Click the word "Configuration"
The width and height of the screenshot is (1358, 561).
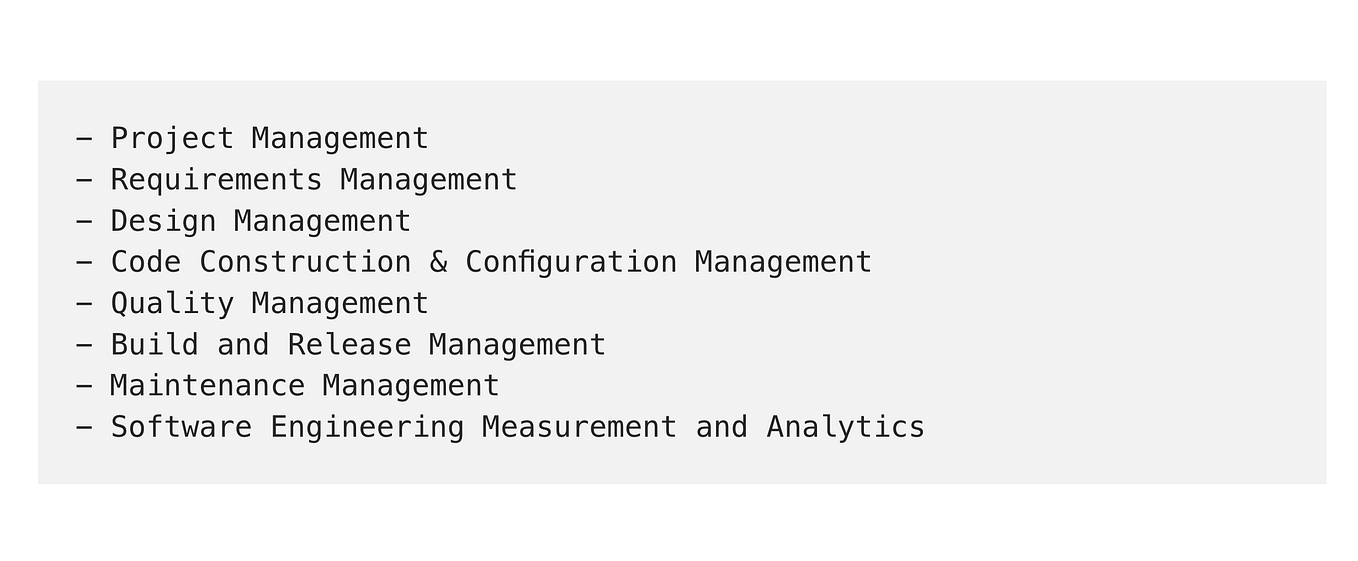point(571,263)
